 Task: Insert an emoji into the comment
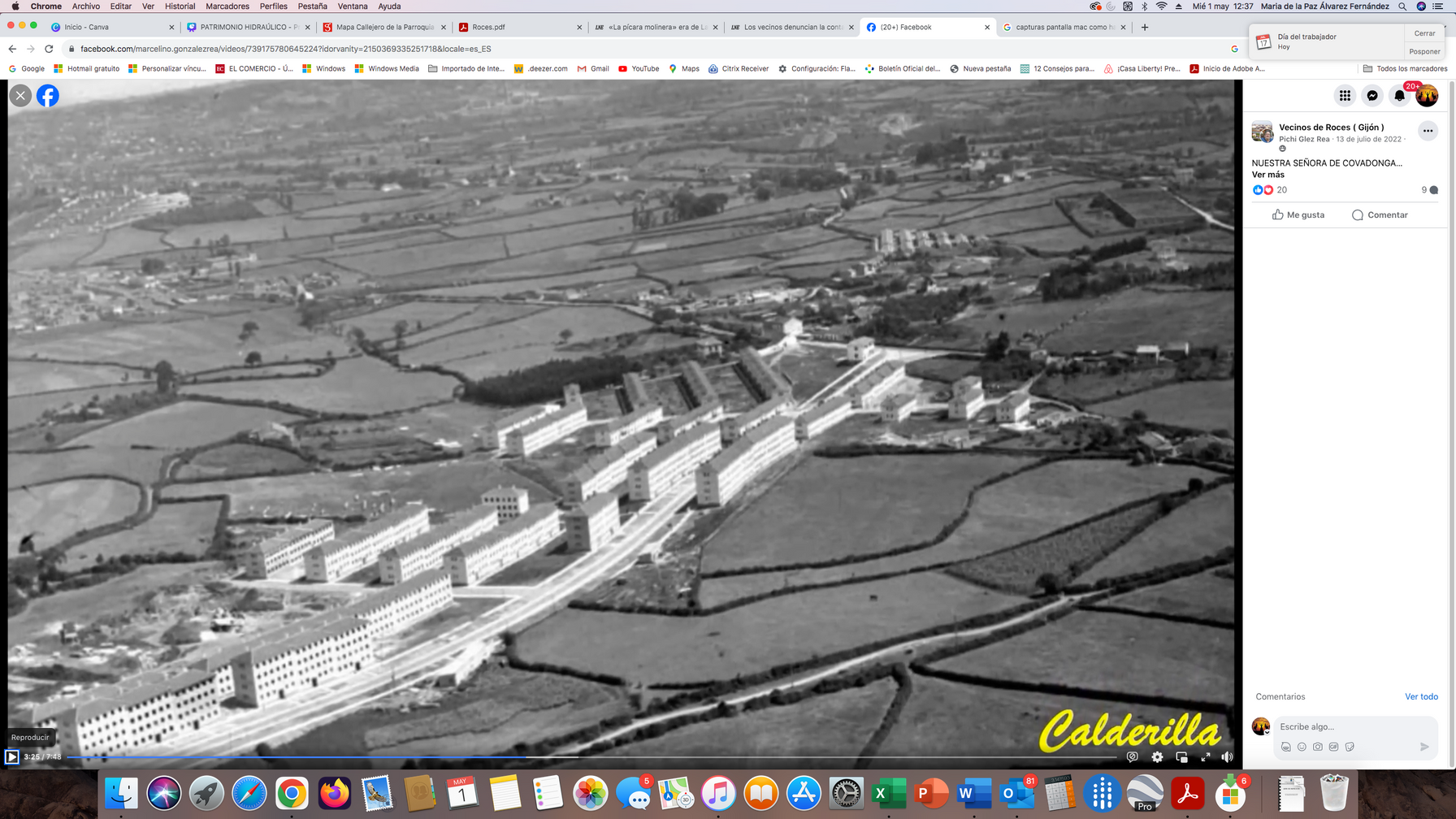[x=1302, y=747]
